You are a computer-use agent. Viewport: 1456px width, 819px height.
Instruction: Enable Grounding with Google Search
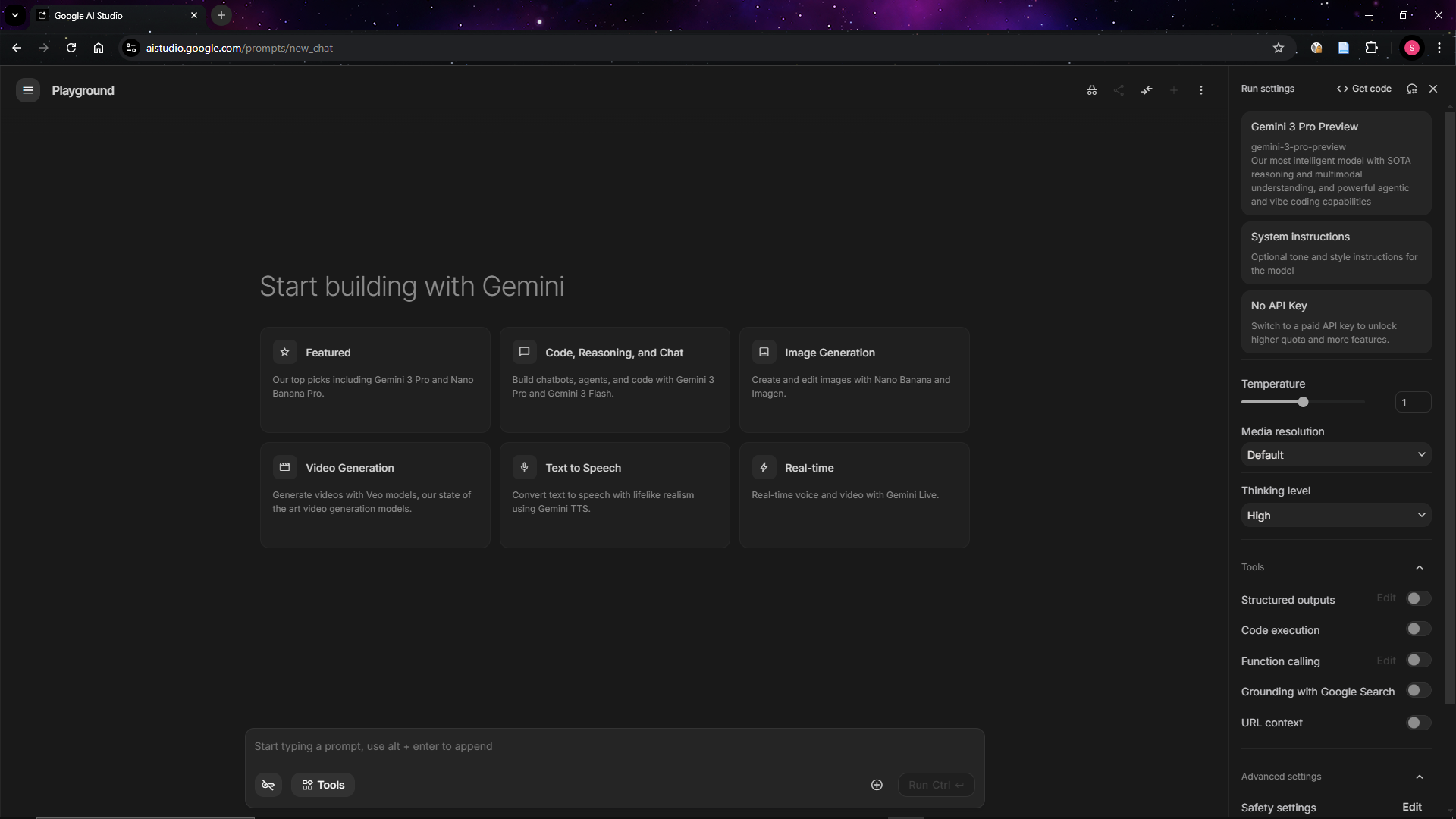pos(1418,691)
